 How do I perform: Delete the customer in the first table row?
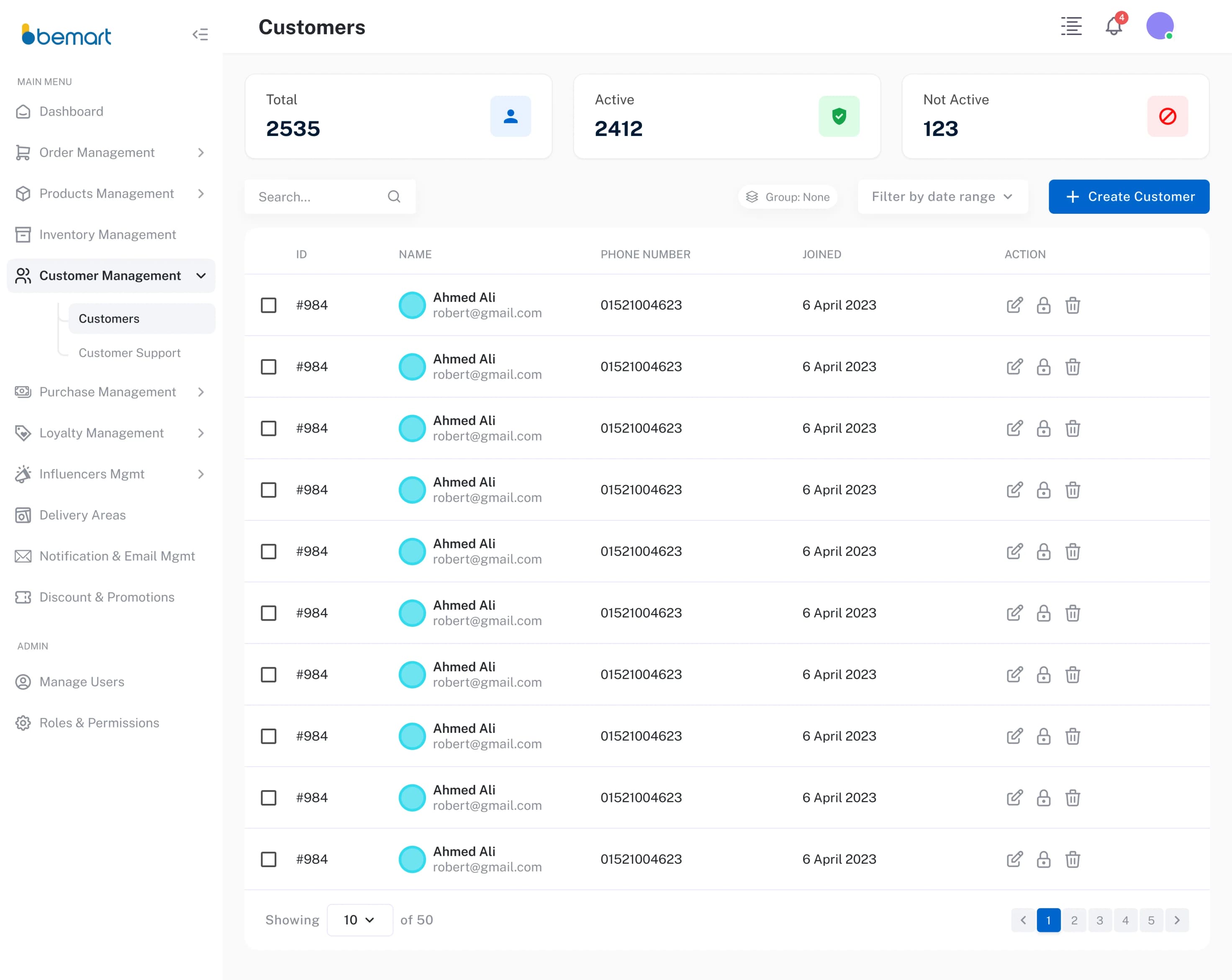click(1073, 305)
